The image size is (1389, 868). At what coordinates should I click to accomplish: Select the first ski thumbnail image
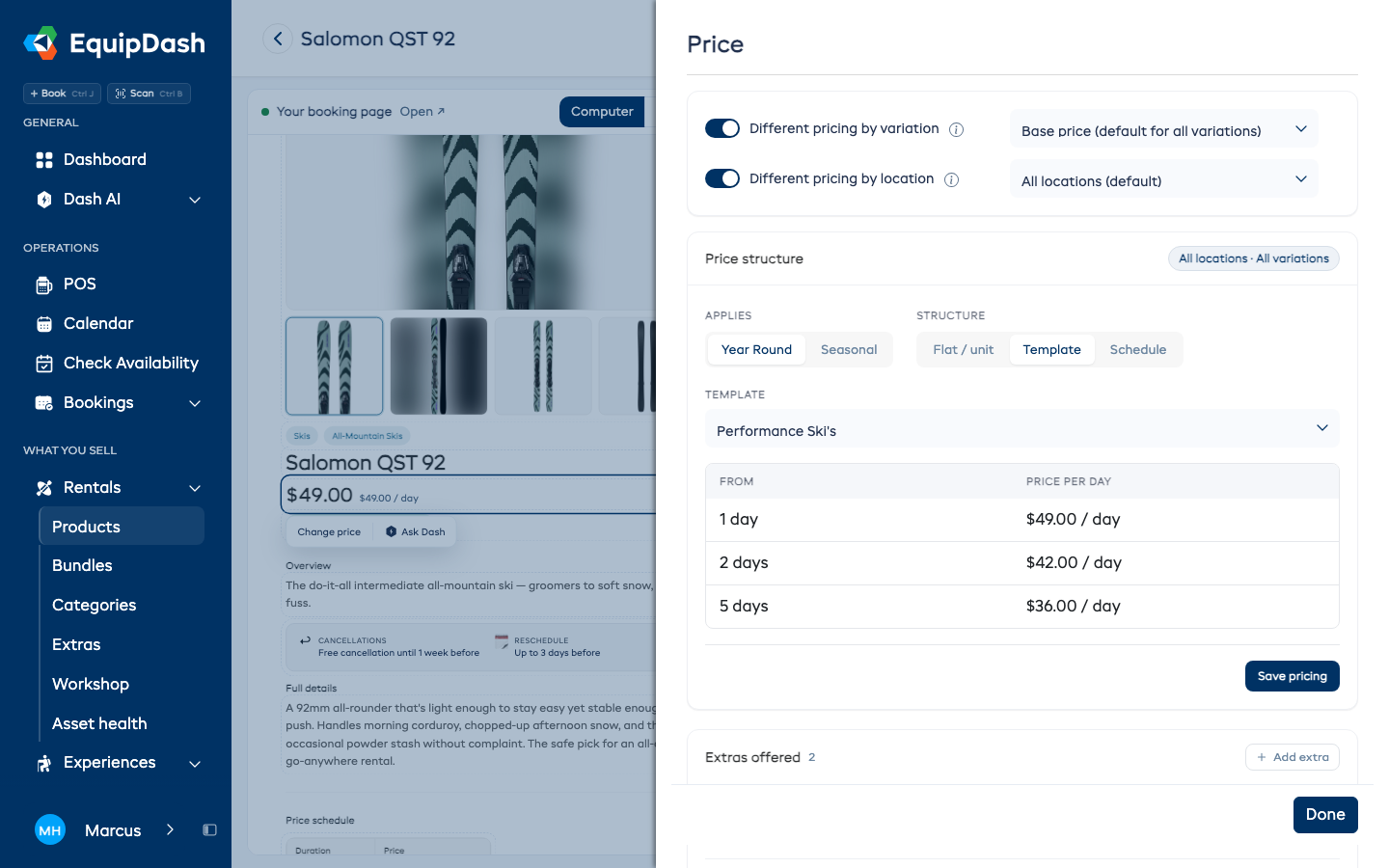click(x=335, y=366)
